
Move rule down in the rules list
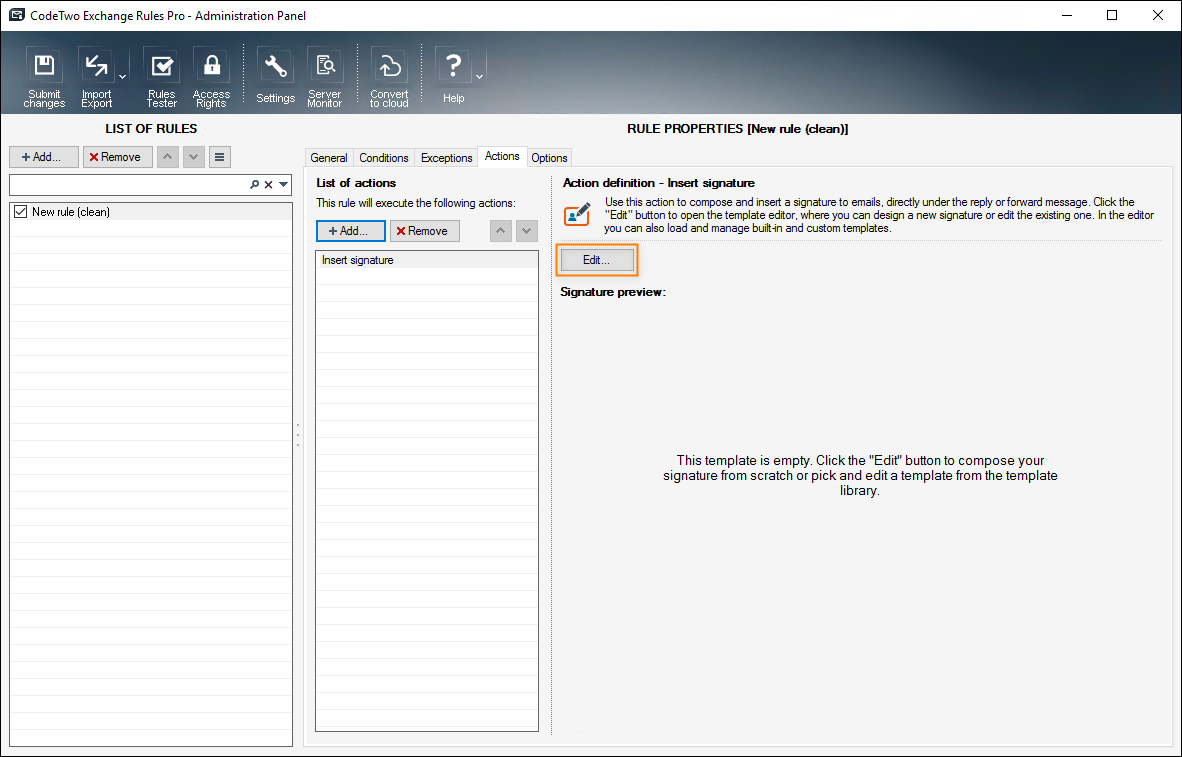(194, 157)
